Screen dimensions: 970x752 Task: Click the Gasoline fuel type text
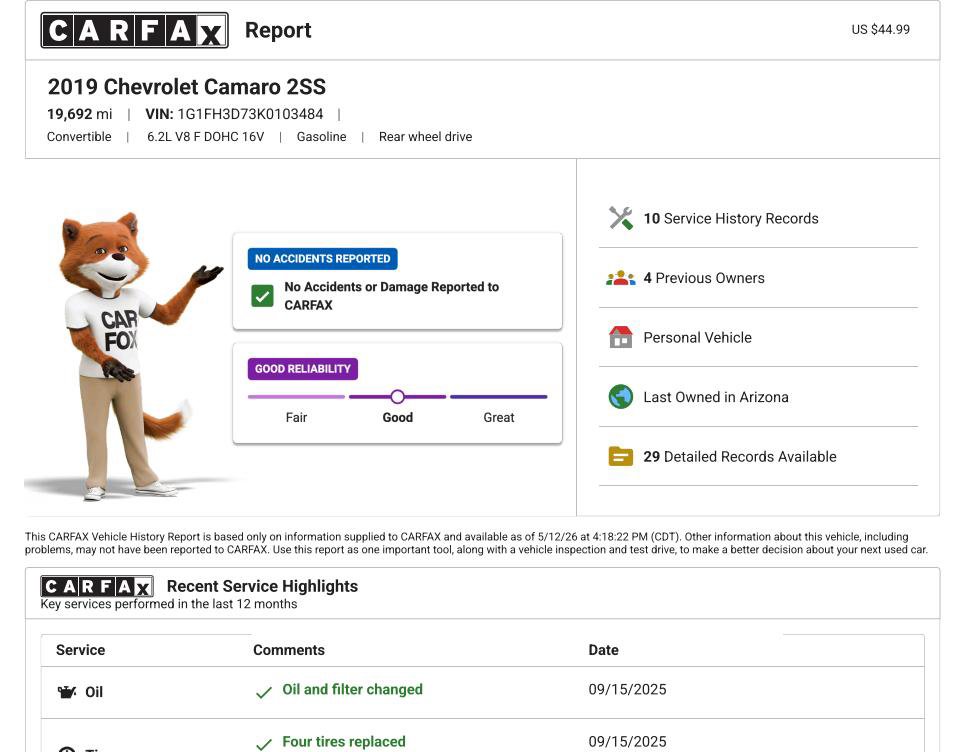321,137
